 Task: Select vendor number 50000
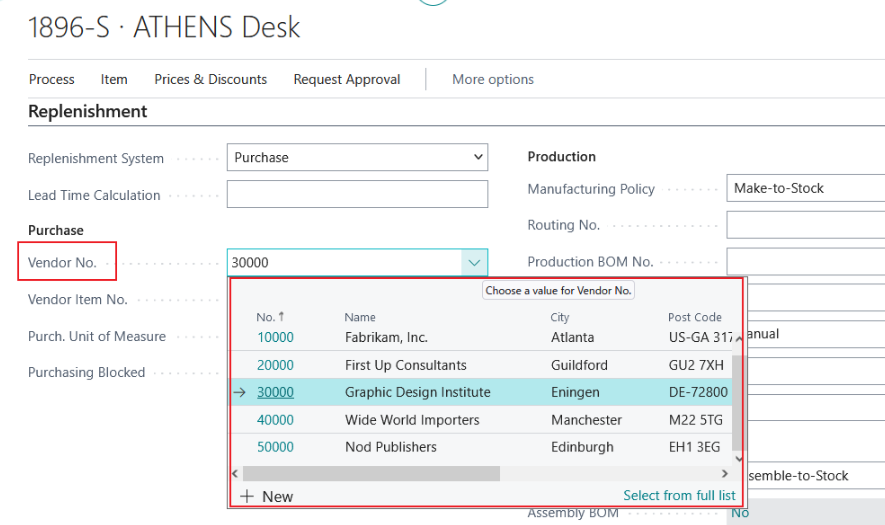pos(275,447)
